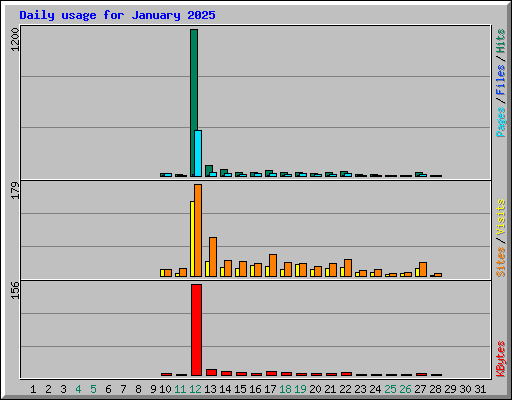512x400 pixels.
Task: Click the orange Sites bar for day 17
Action: click(273, 265)
